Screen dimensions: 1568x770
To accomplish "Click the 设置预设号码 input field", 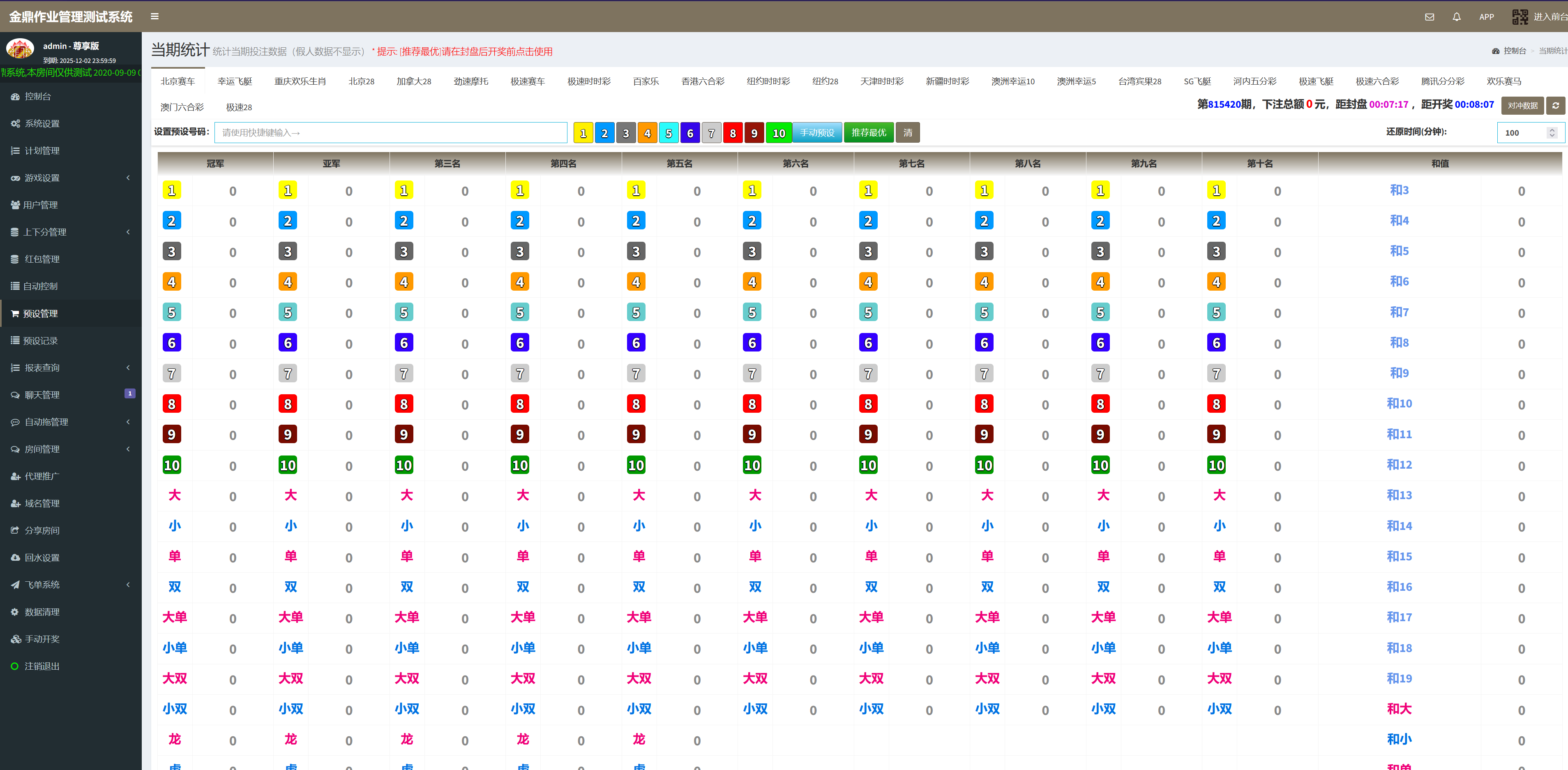I will (x=391, y=132).
